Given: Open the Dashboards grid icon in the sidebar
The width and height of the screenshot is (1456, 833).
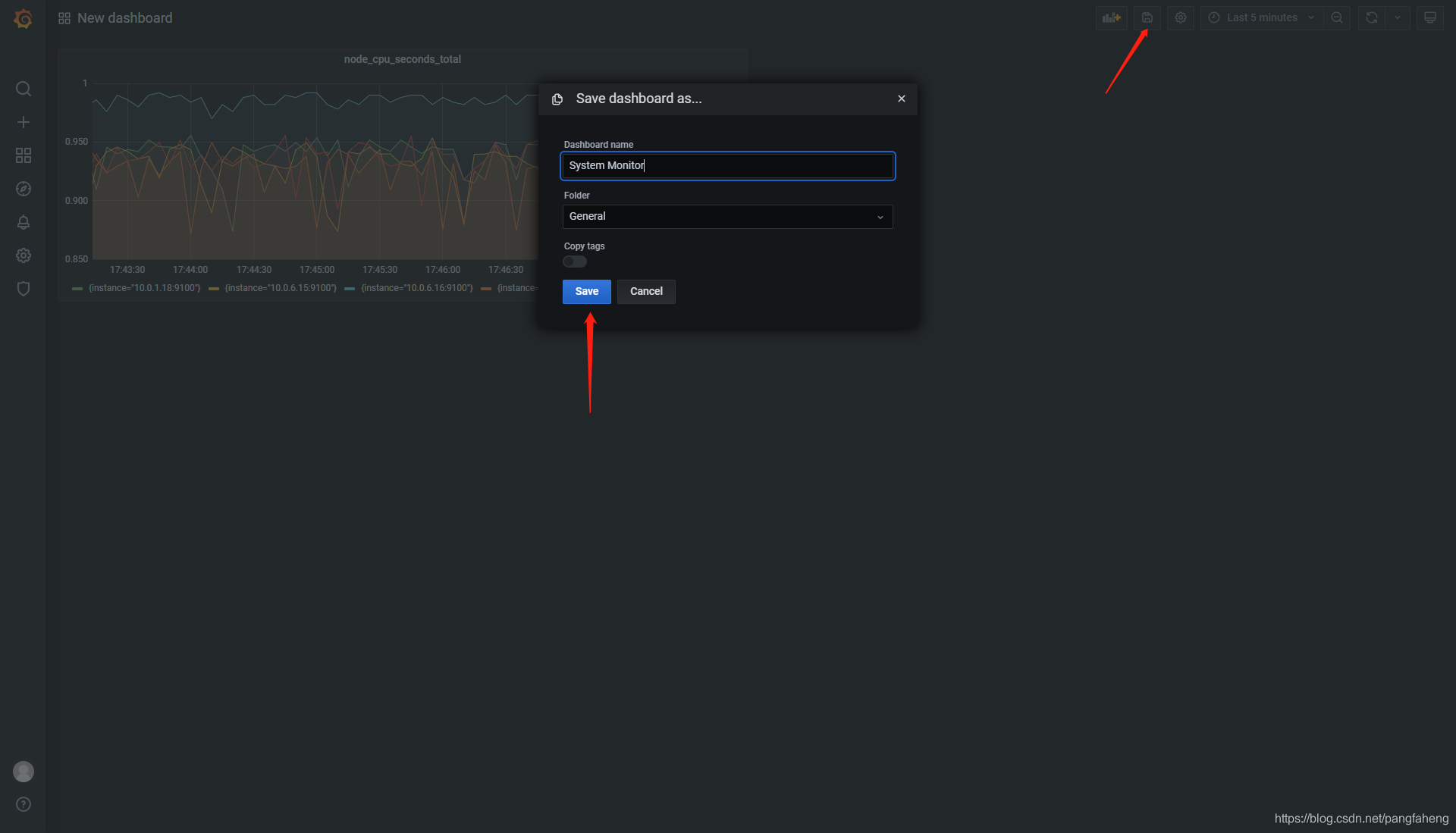Looking at the screenshot, I should [24, 155].
